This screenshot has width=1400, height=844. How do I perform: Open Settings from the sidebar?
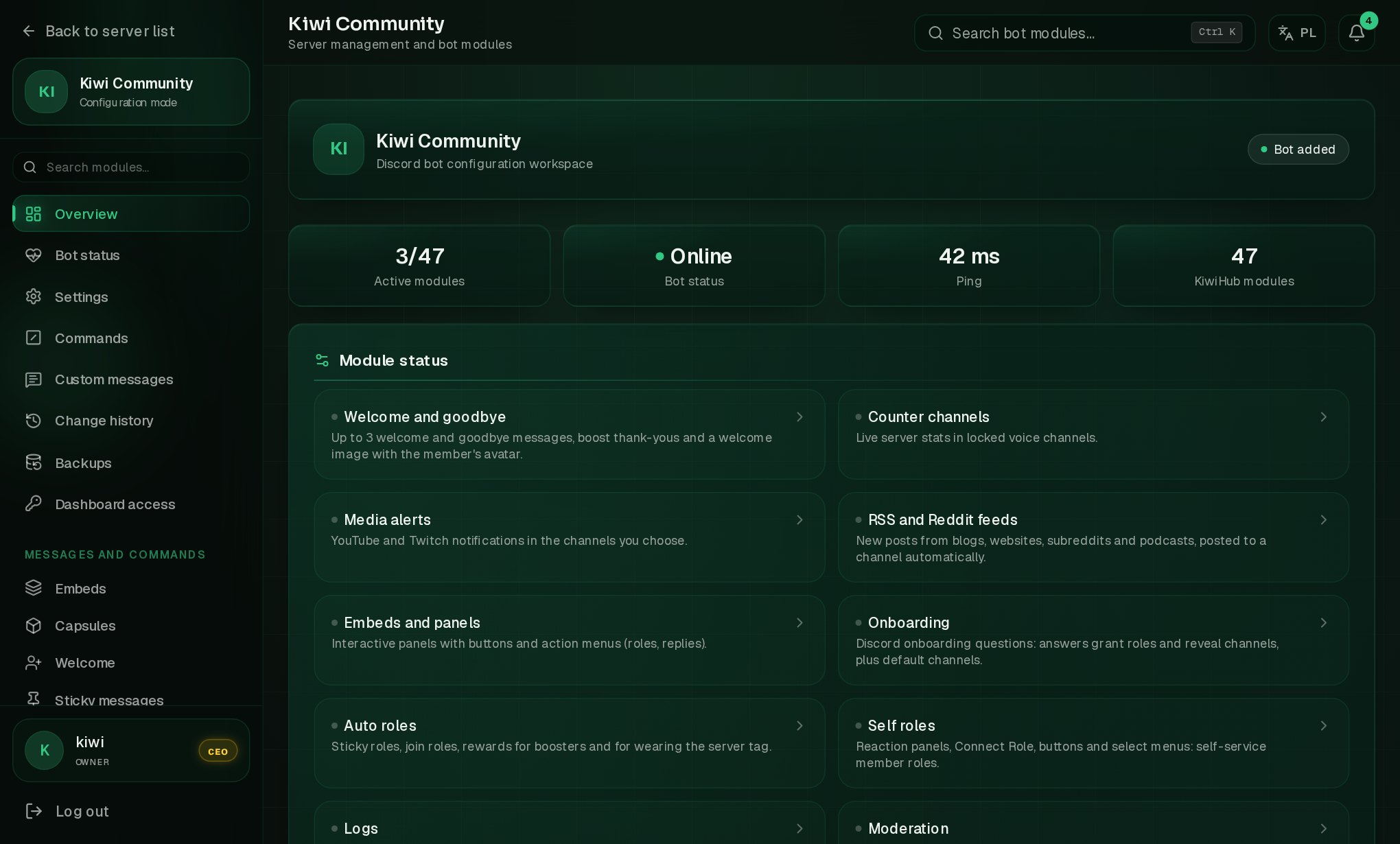point(131,296)
